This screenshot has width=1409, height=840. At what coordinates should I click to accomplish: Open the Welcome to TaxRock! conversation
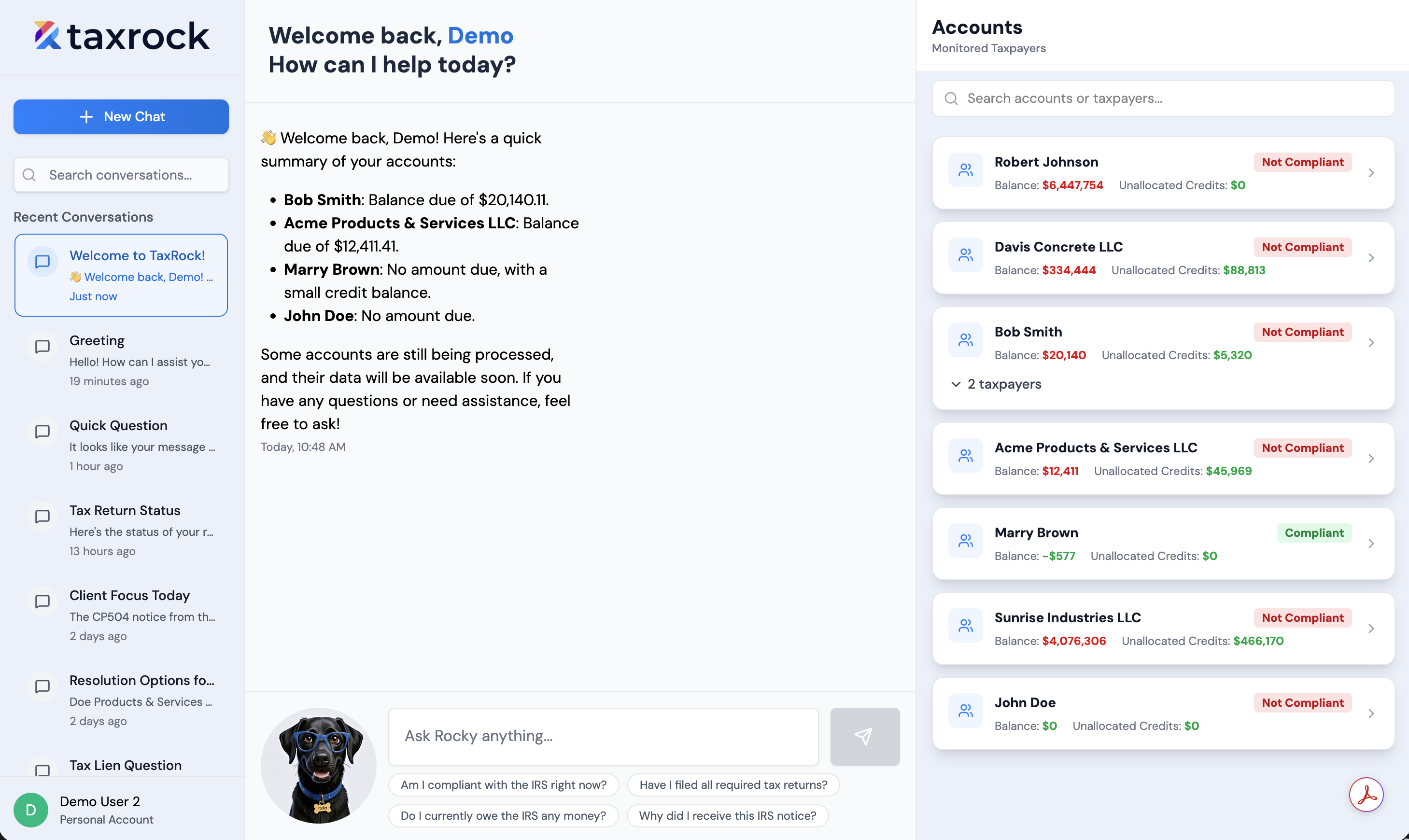pyautogui.click(x=121, y=275)
